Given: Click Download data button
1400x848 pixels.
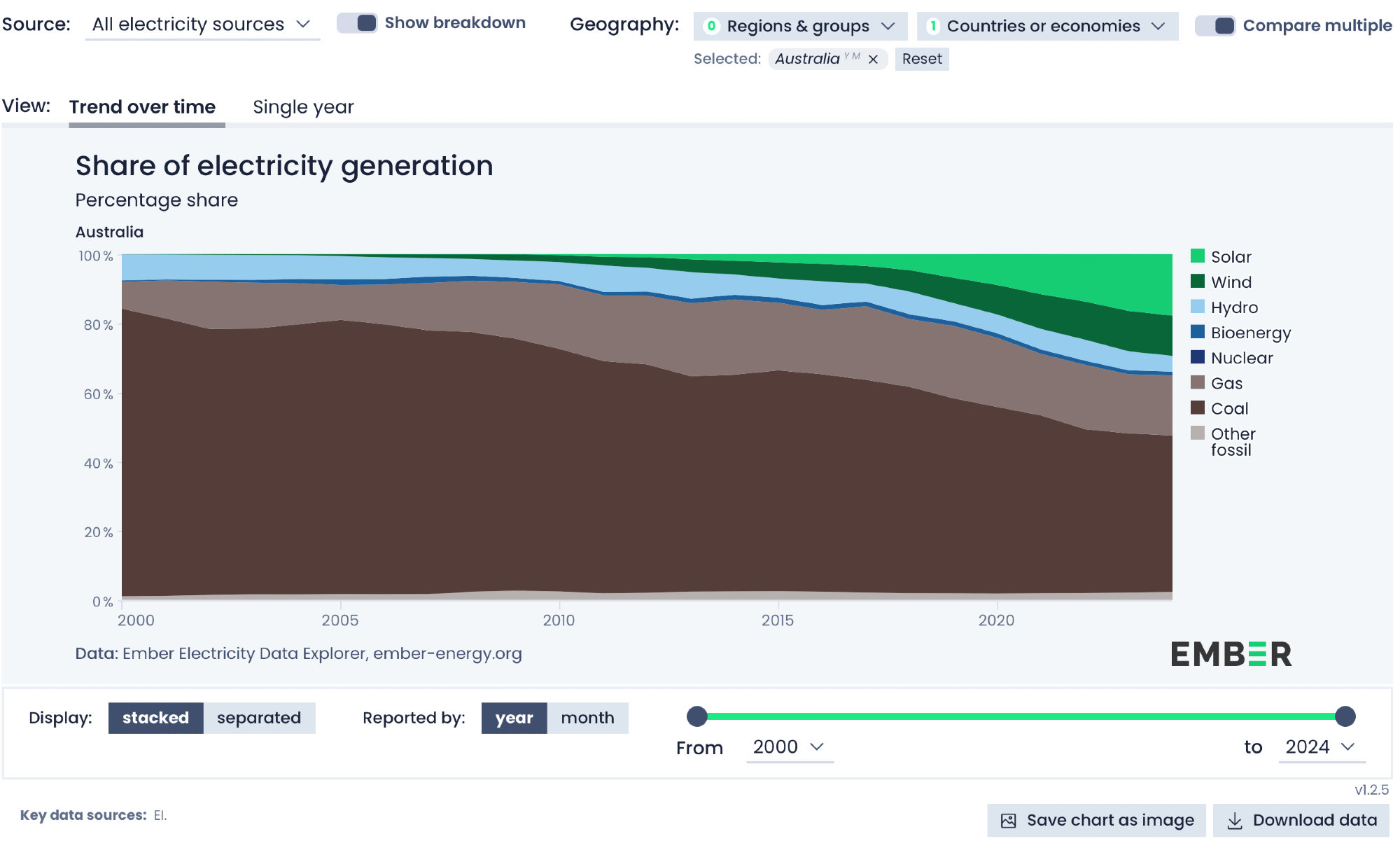Looking at the screenshot, I should coord(1302,820).
